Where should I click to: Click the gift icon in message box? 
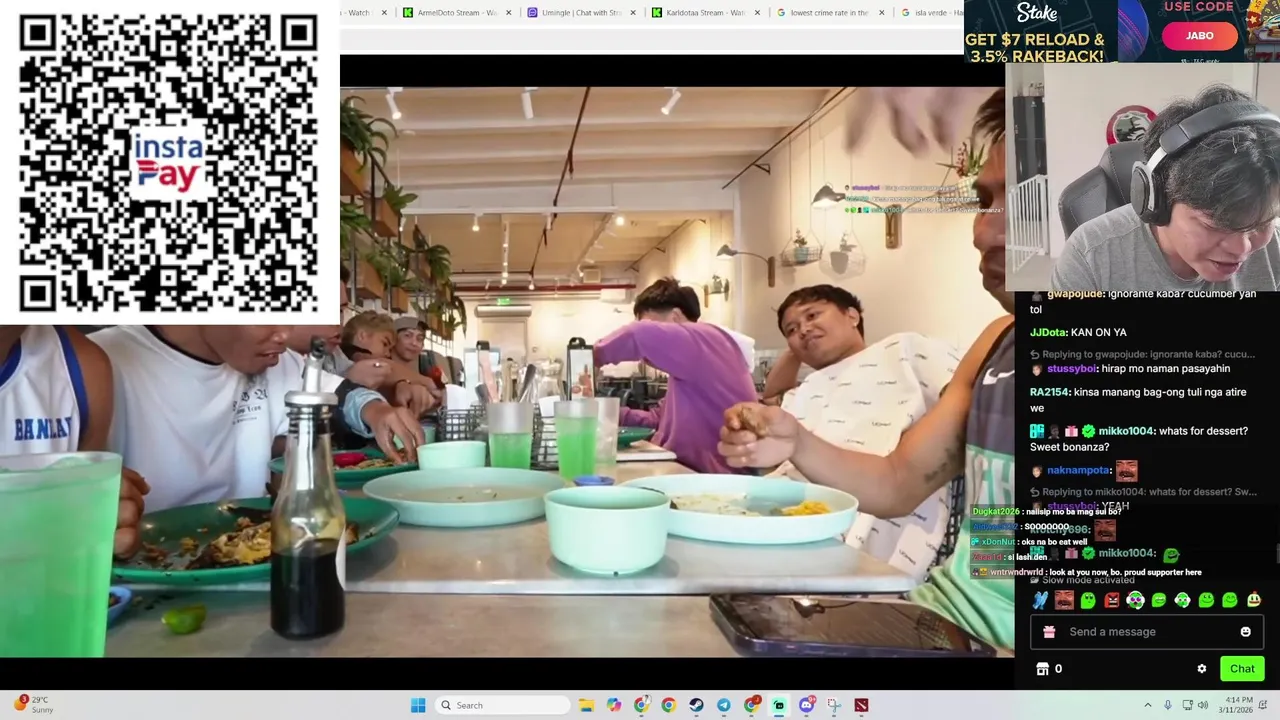click(1049, 632)
